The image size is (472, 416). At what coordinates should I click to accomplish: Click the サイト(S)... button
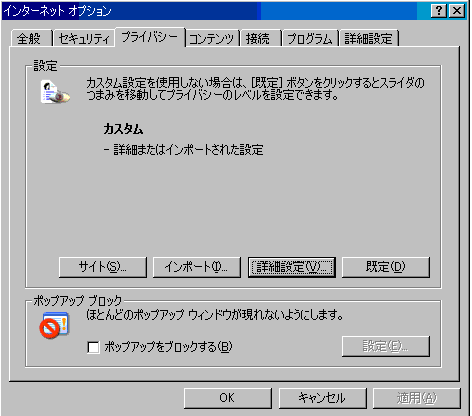coord(103,267)
